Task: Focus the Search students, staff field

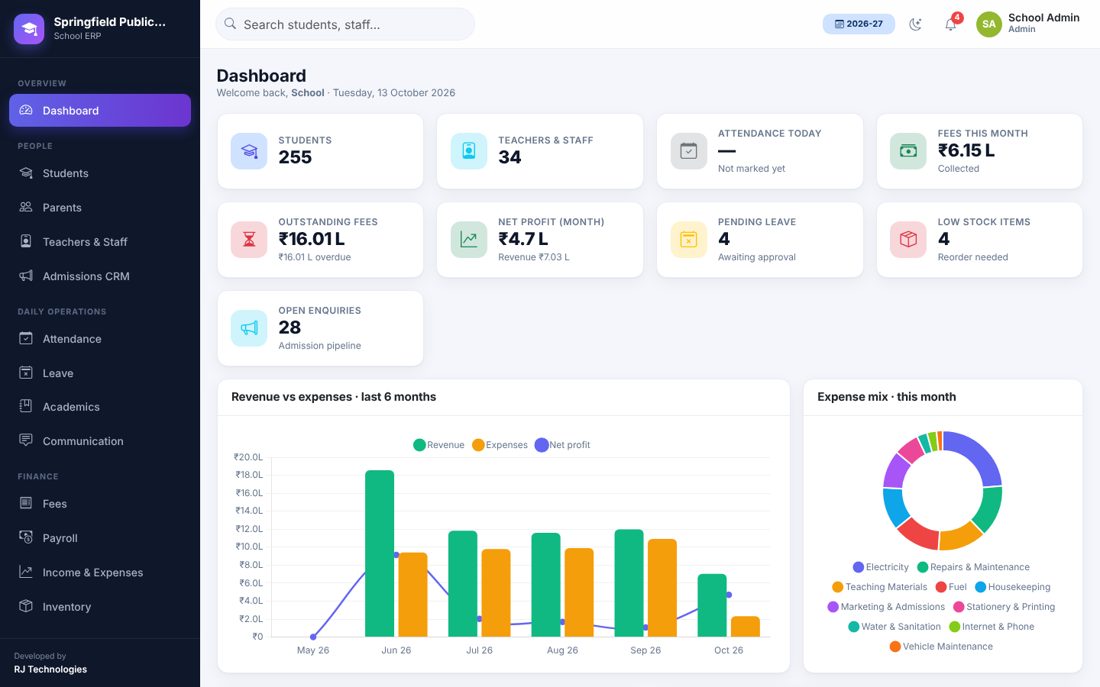Action: coord(345,25)
